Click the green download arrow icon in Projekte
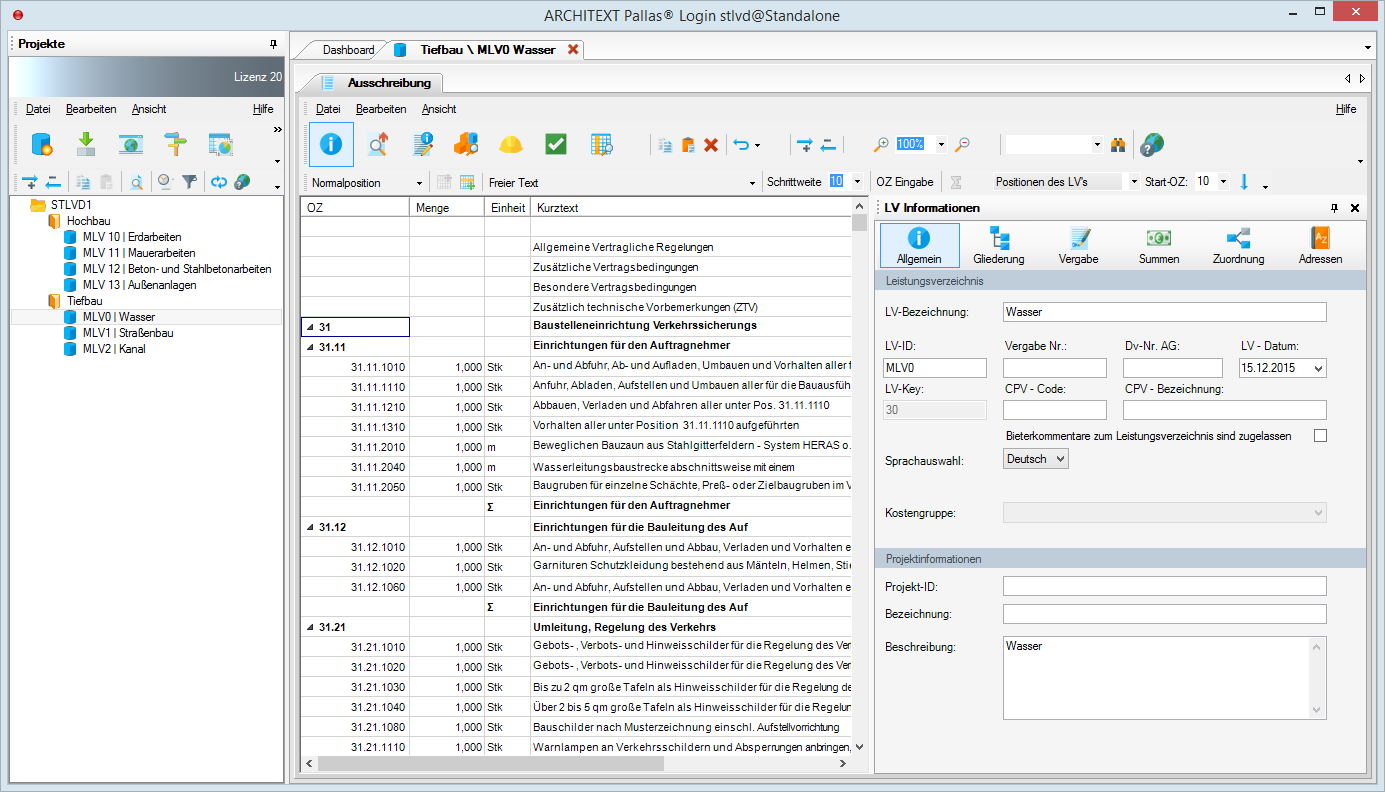This screenshot has width=1385, height=792. 86,144
